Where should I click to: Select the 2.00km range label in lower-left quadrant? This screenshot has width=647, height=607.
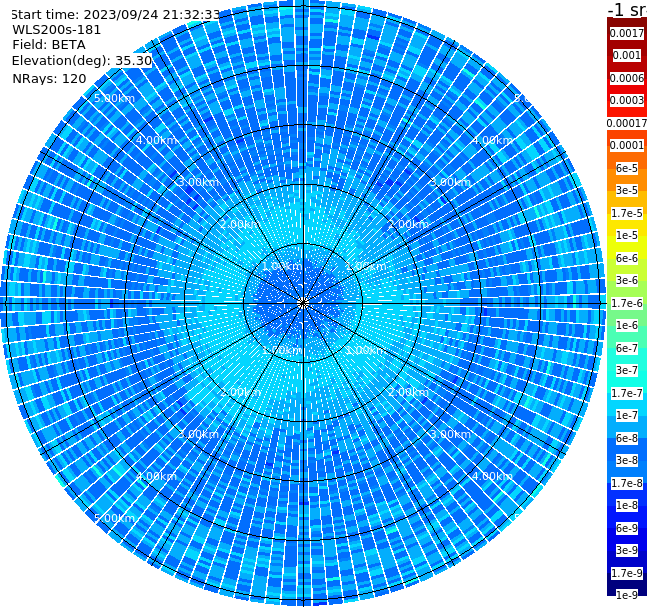pyautogui.click(x=240, y=392)
